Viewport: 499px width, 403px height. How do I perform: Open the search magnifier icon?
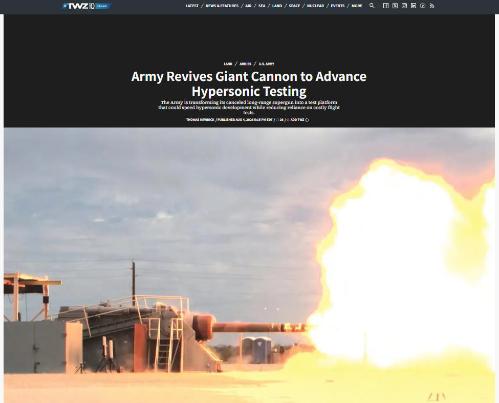(372, 6)
